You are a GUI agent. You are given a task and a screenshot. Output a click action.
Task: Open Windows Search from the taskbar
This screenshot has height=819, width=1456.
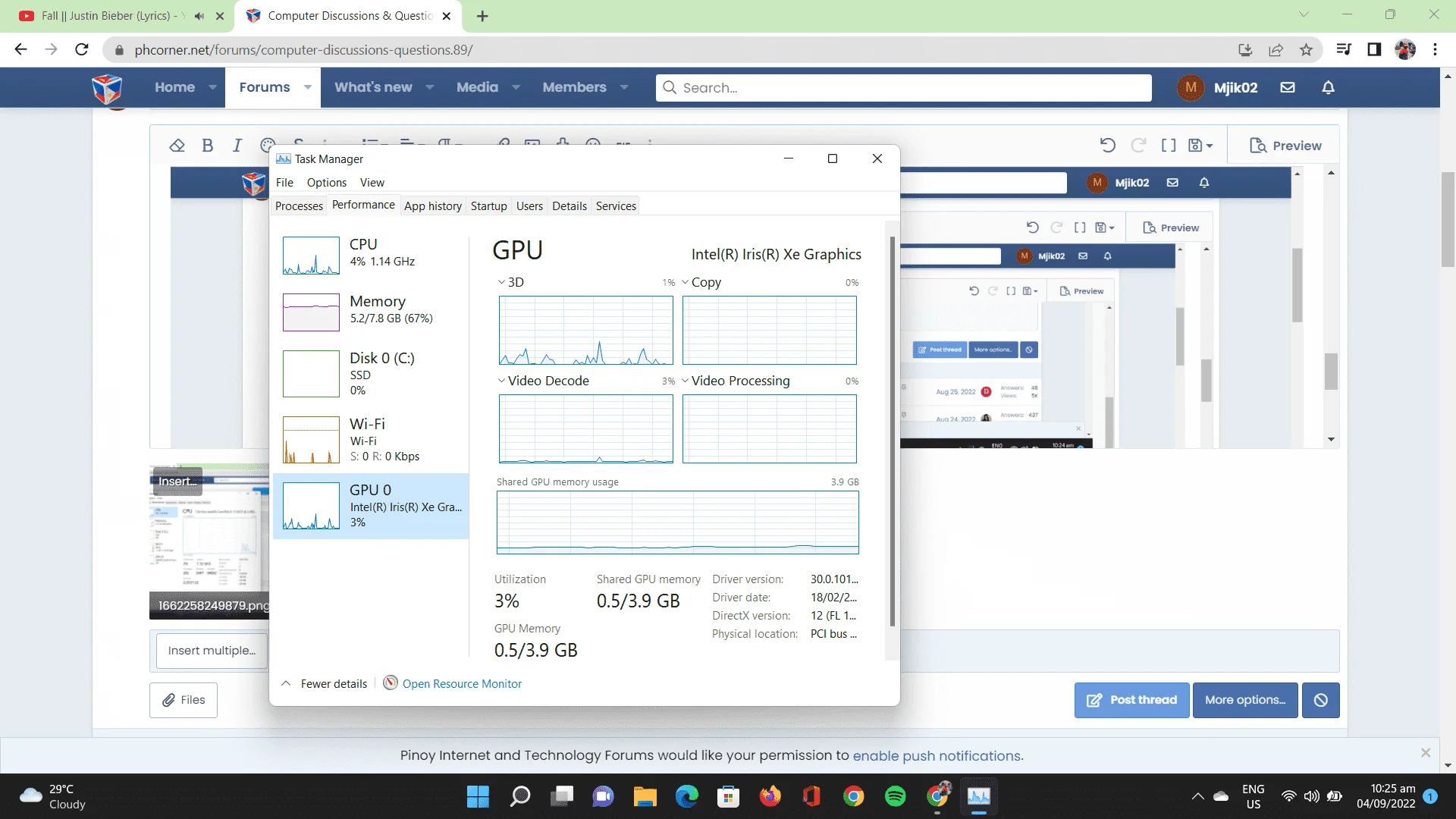click(x=520, y=796)
